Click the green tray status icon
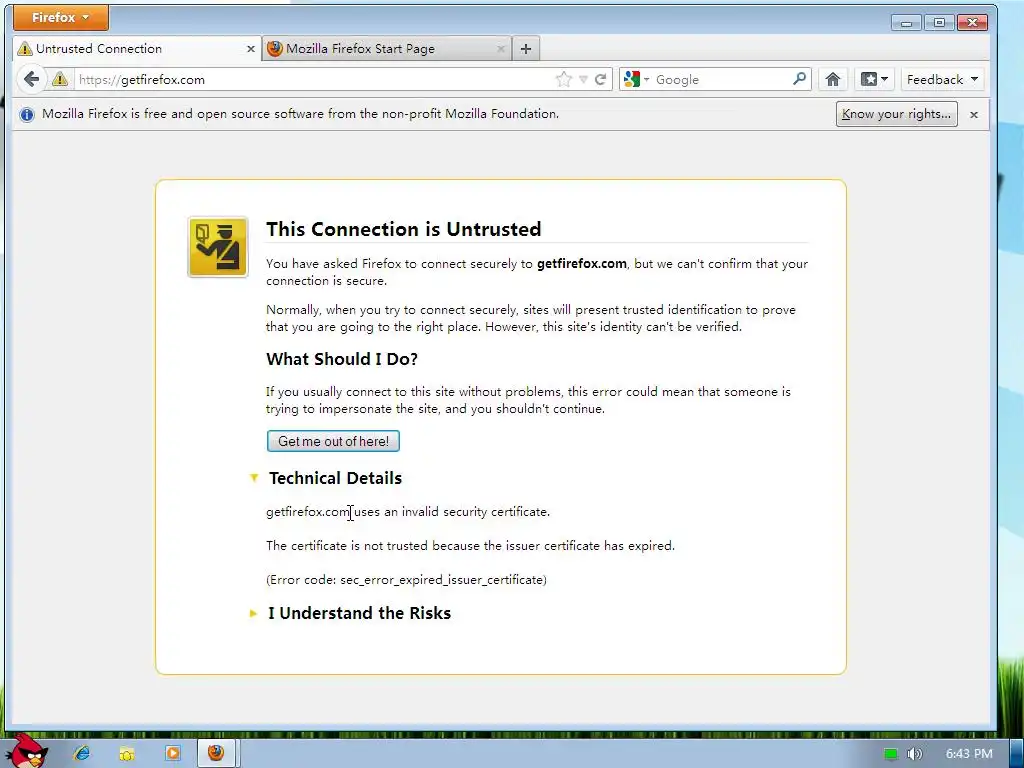Viewport: 1024px width, 768px height. click(891, 754)
